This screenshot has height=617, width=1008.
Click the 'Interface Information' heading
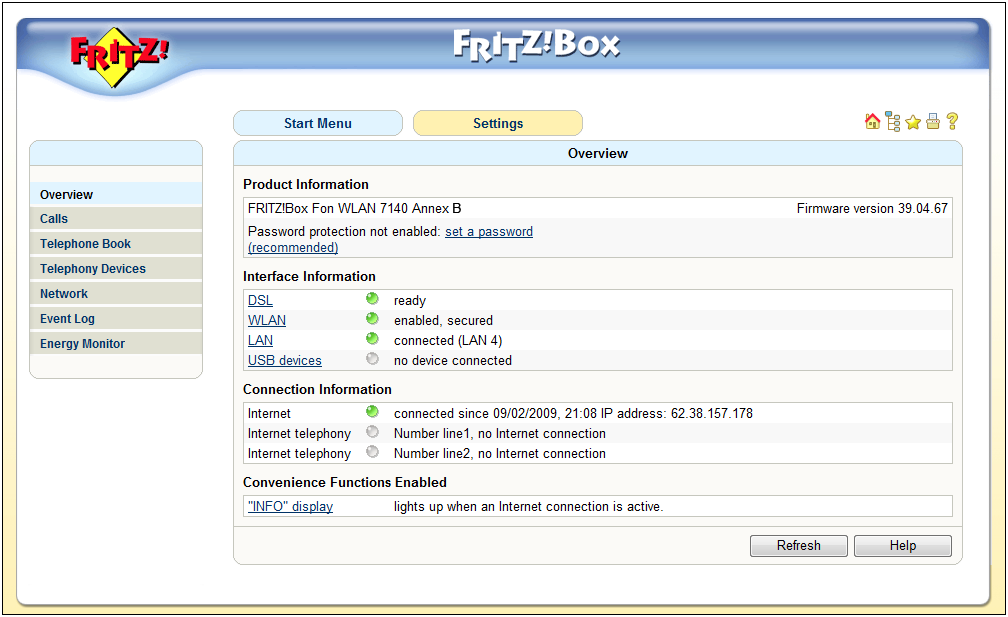[309, 276]
